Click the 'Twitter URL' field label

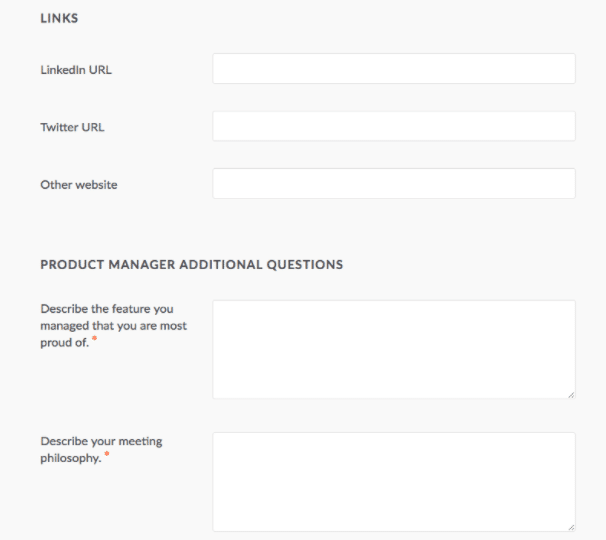point(72,127)
